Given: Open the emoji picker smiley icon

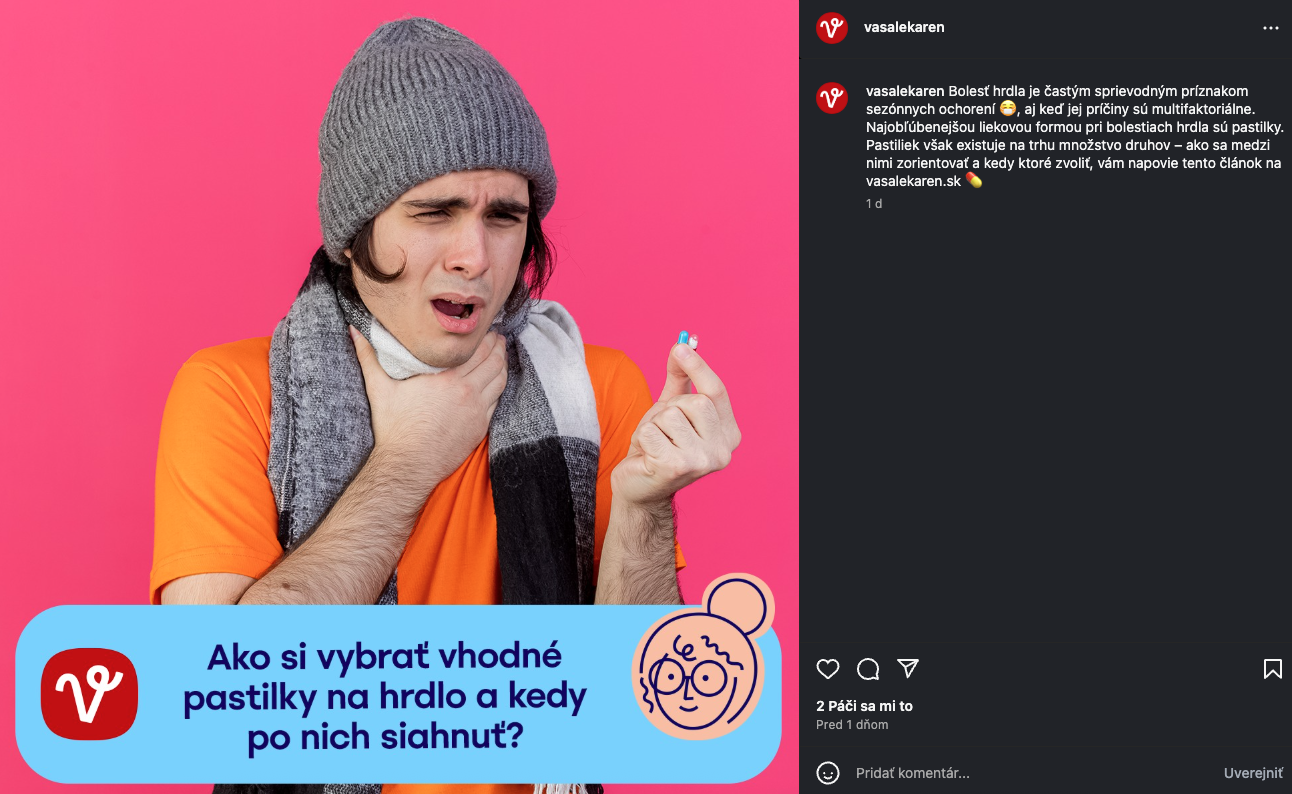Looking at the screenshot, I should pos(828,773).
